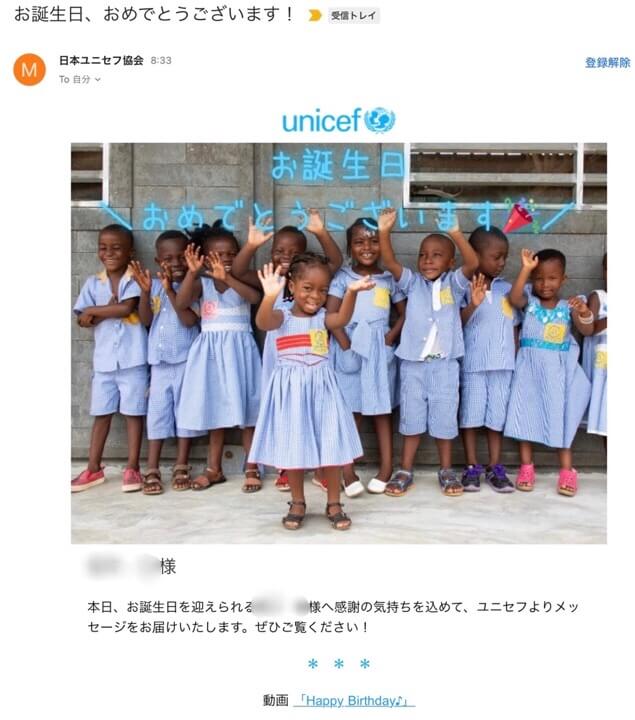Click sender name 日本ユニセフ協会
Image resolution: width=635 pixels, height=720 pixels.
101,60
